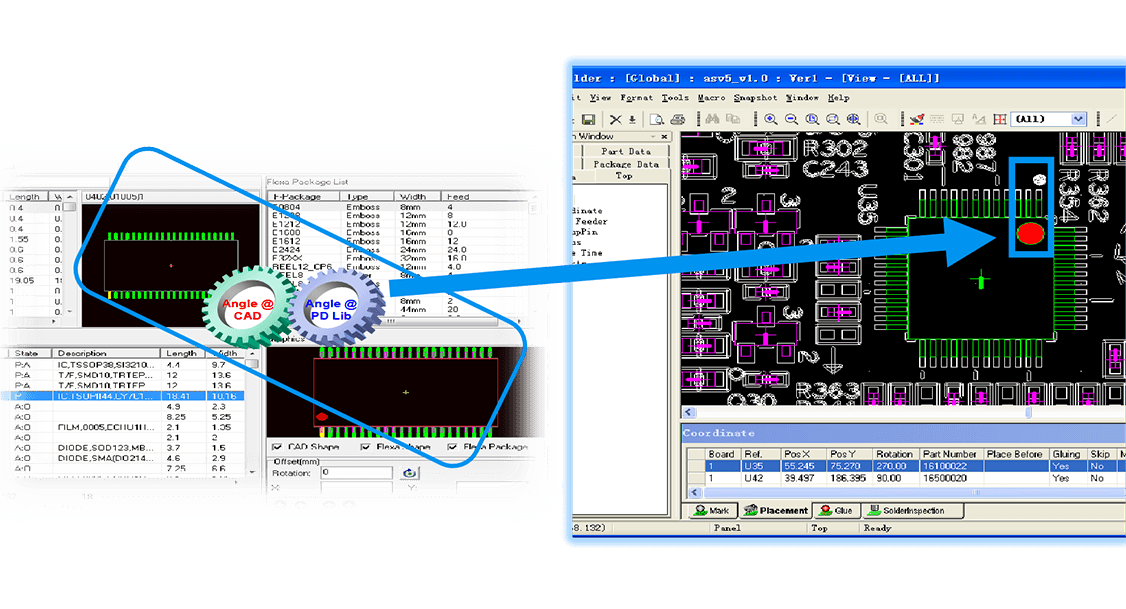Switch to the Glue tab
Viewport: 1126px width, 609px height.
pyautogui.click(x=836, y=511)
